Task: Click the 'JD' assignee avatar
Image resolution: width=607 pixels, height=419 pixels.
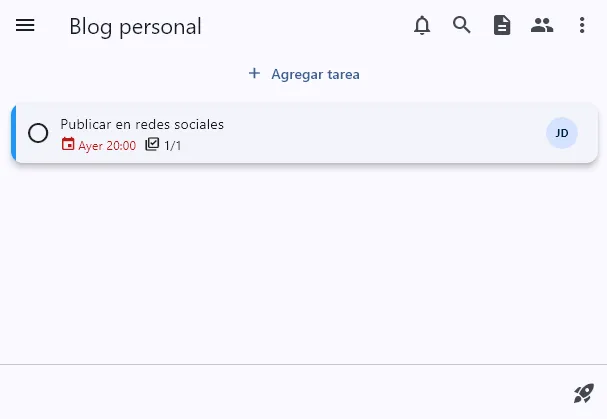Action: point(562,133)
